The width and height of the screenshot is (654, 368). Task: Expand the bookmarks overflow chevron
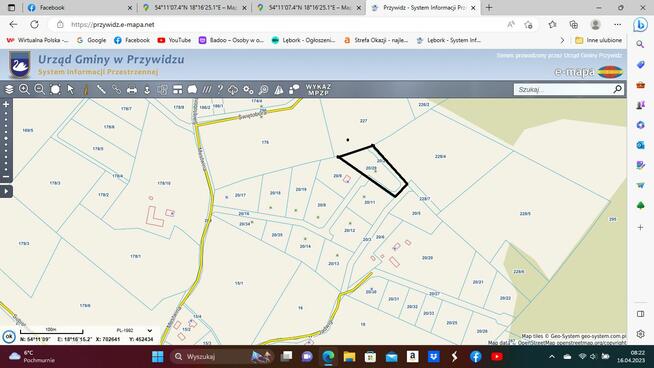tap(562, 40)
